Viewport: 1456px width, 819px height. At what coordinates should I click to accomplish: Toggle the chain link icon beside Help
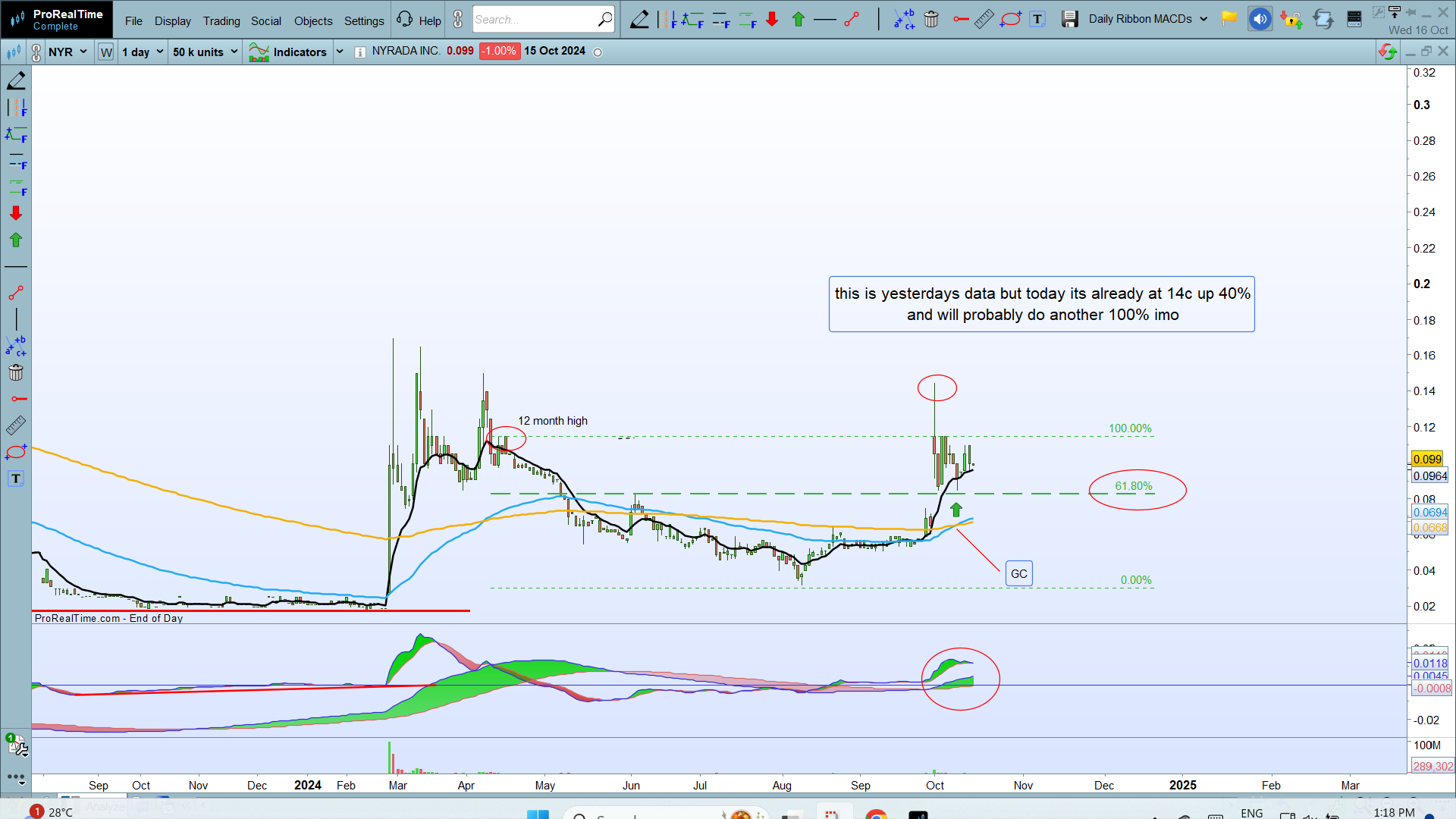click(x=458, y=20)
